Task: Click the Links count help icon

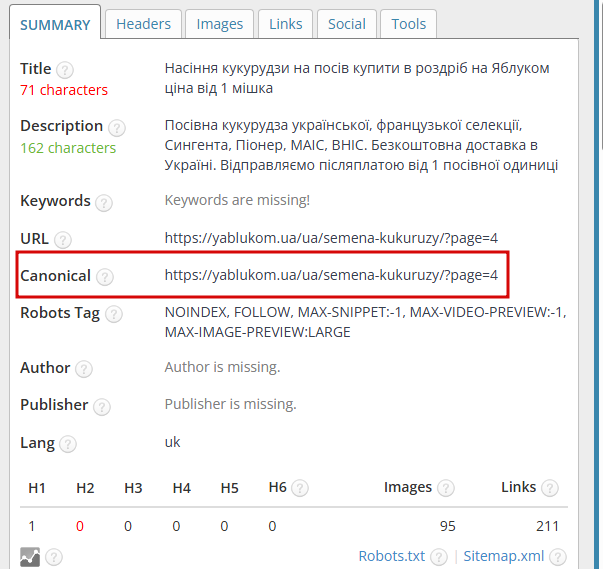Action: coord(550,488)
